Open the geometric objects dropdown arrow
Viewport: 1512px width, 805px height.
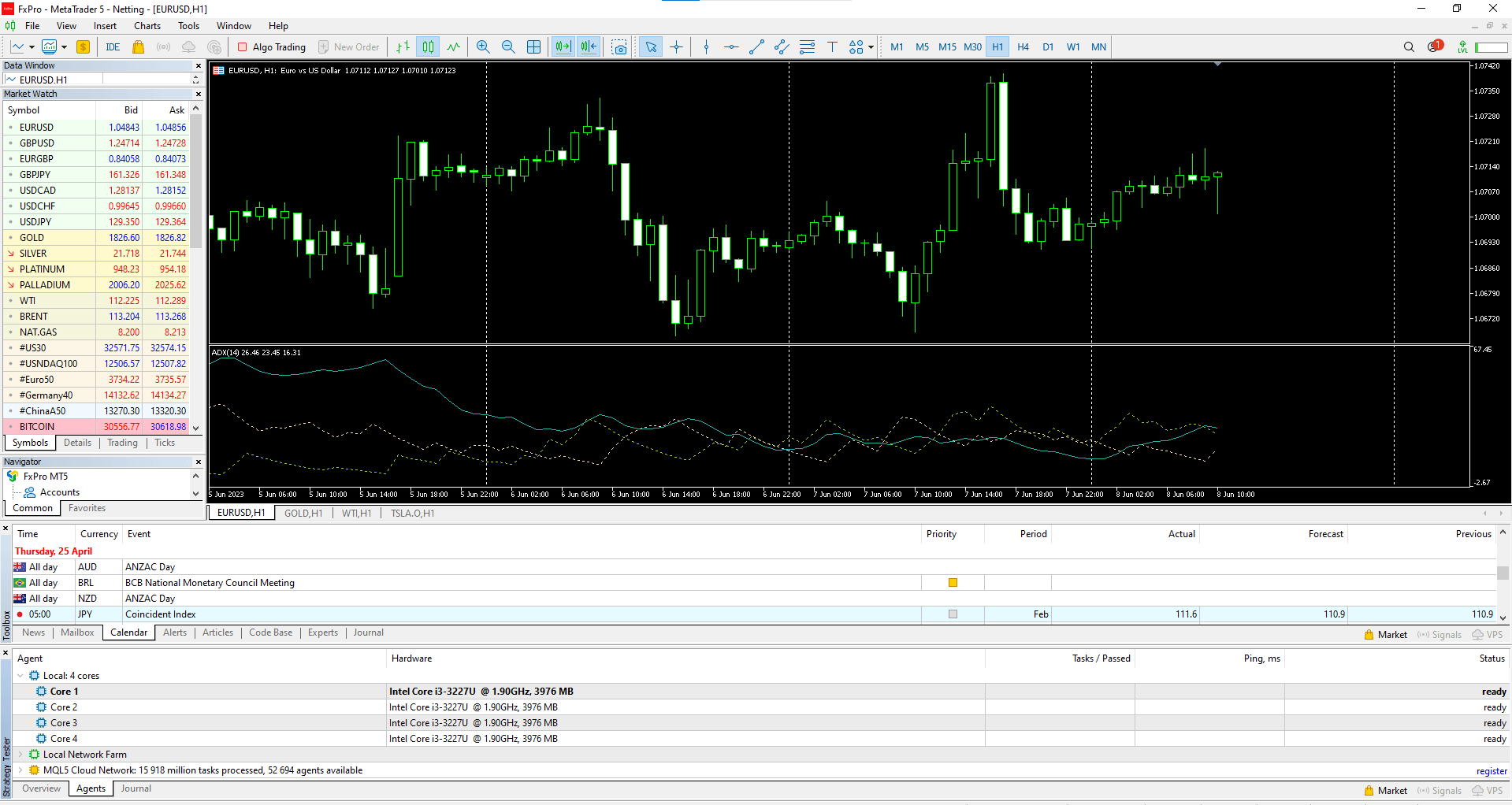click(x=871, y=46)
